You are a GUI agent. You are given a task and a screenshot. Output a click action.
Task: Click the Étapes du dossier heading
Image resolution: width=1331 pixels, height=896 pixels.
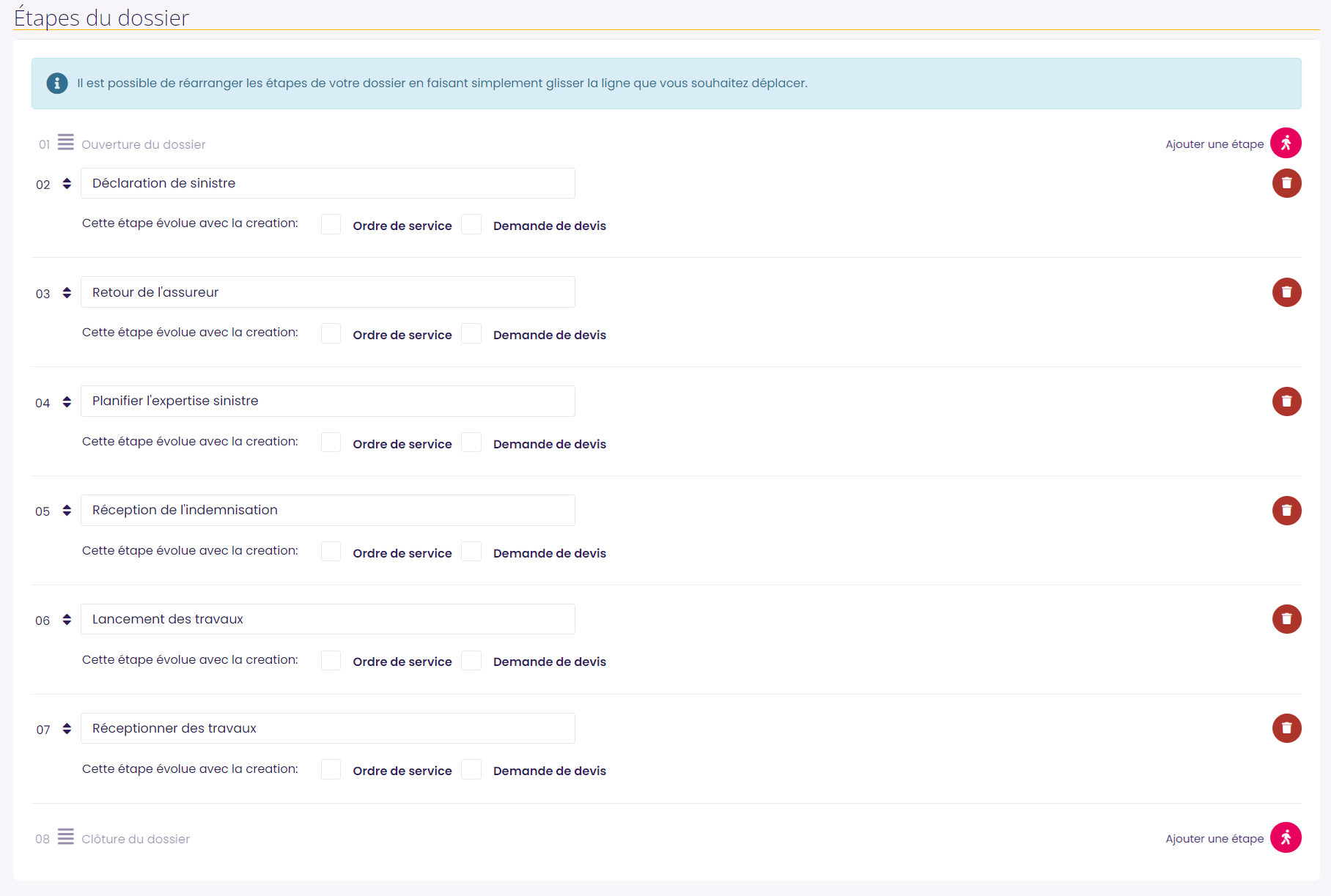point(101,17)
